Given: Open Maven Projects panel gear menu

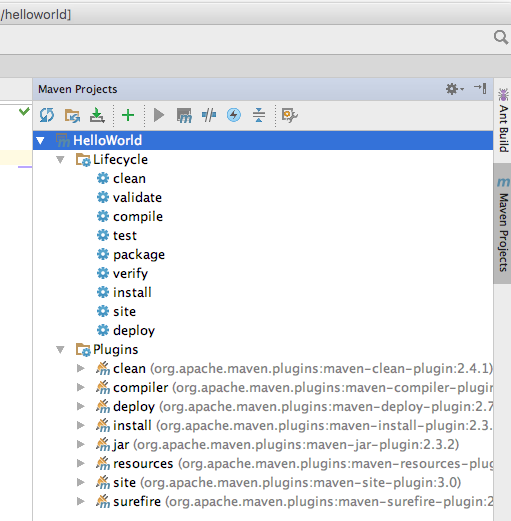Looking at the screenshot, I should click(454, 89).
